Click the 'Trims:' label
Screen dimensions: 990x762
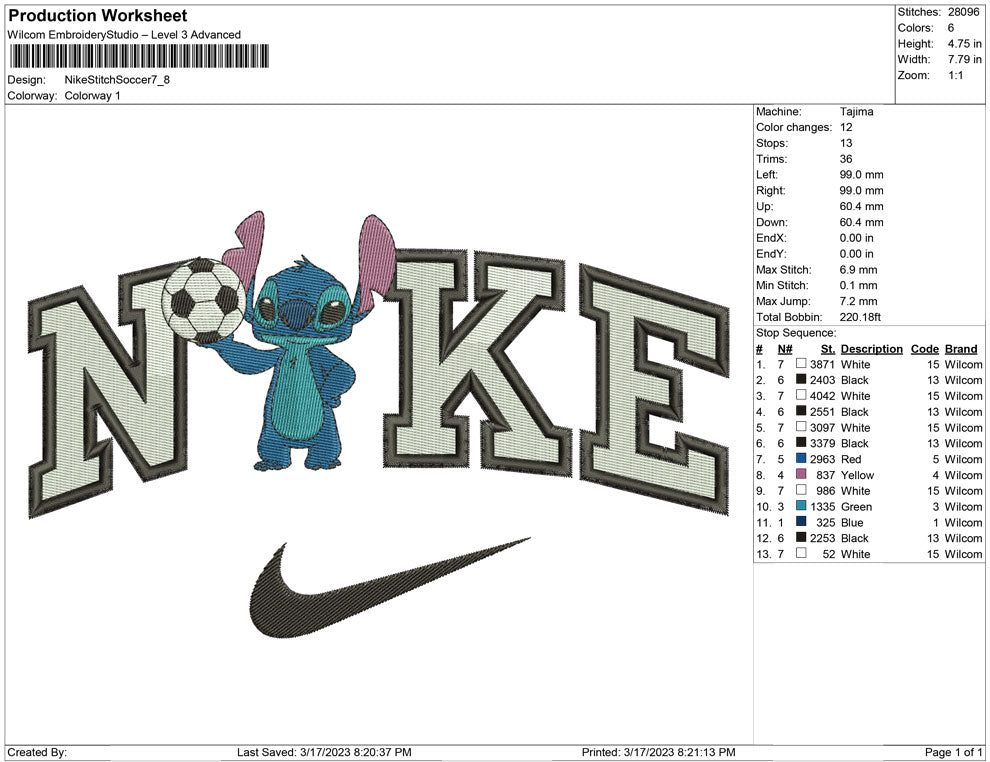point(772,158)
